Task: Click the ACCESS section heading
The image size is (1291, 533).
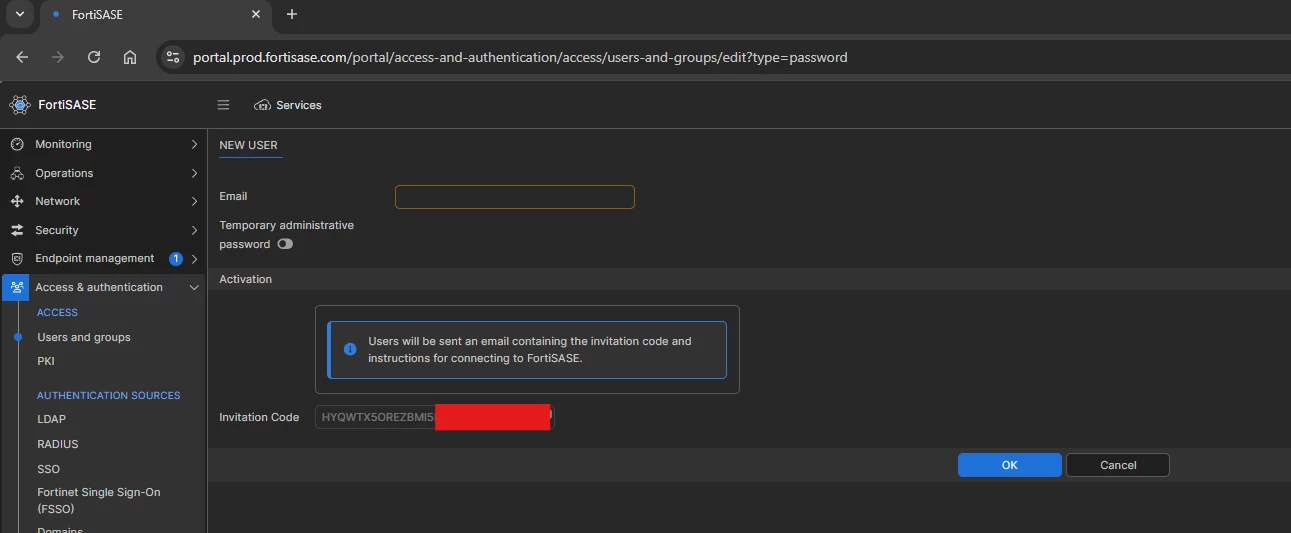Action: [57, 312]
